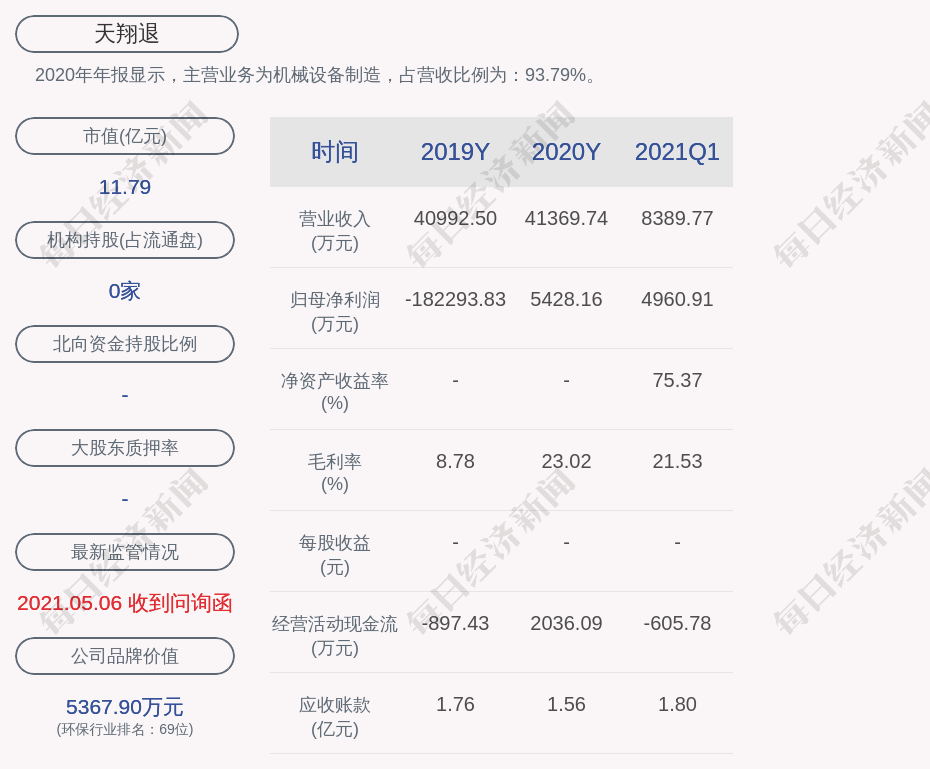This screenshot has height=769, width=930.
Task: Open the 北向资金持股比例 label
Action: (x=125, y=344)
